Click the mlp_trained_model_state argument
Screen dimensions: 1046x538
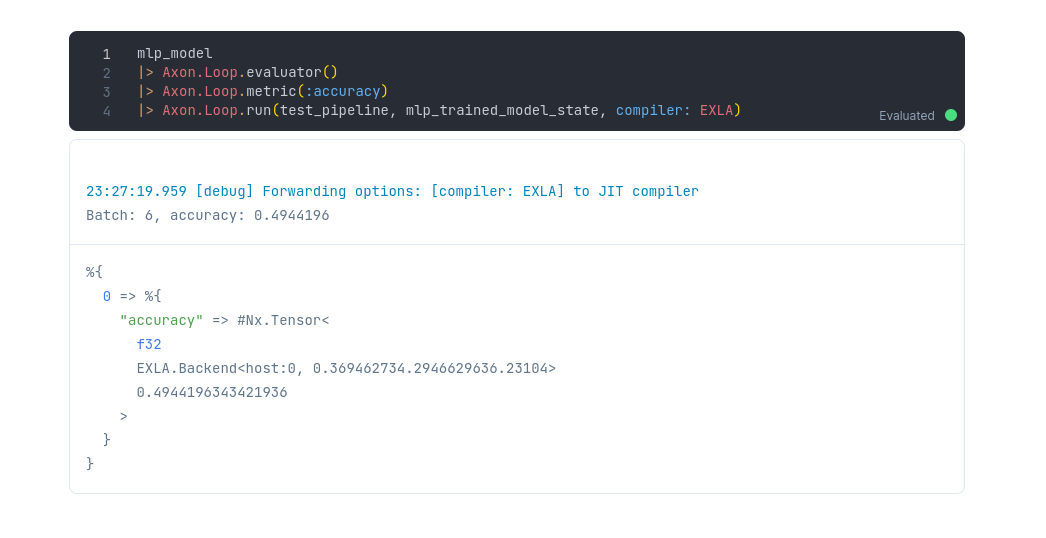click(x=502, y=110)
